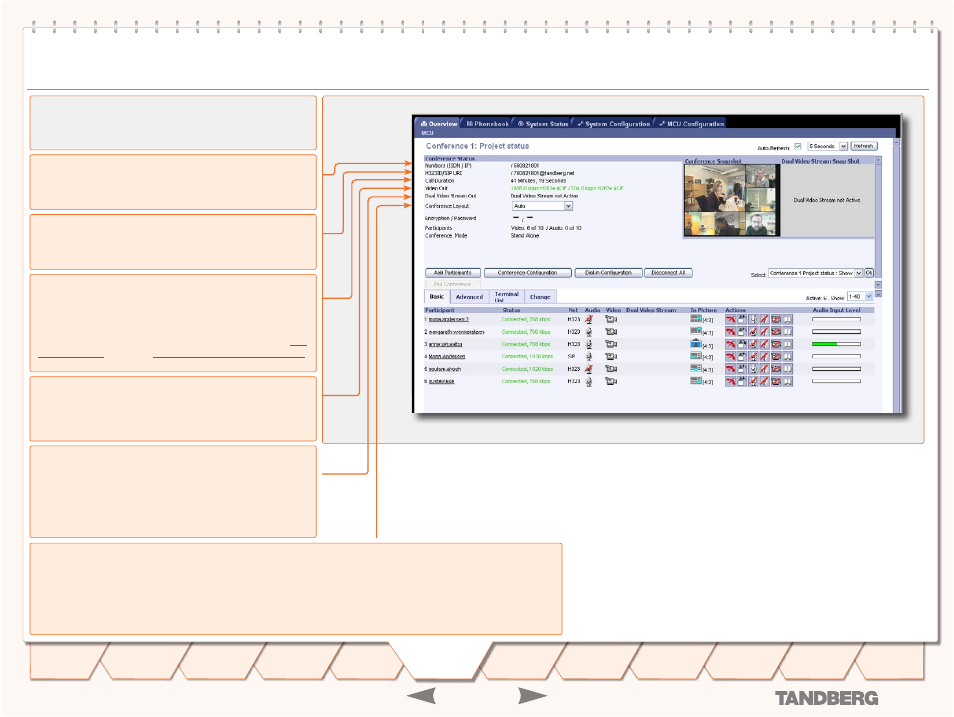Viewport: 954px width, 717px height.
Task: Select the Terminal List tab
Action: (506, 296)
